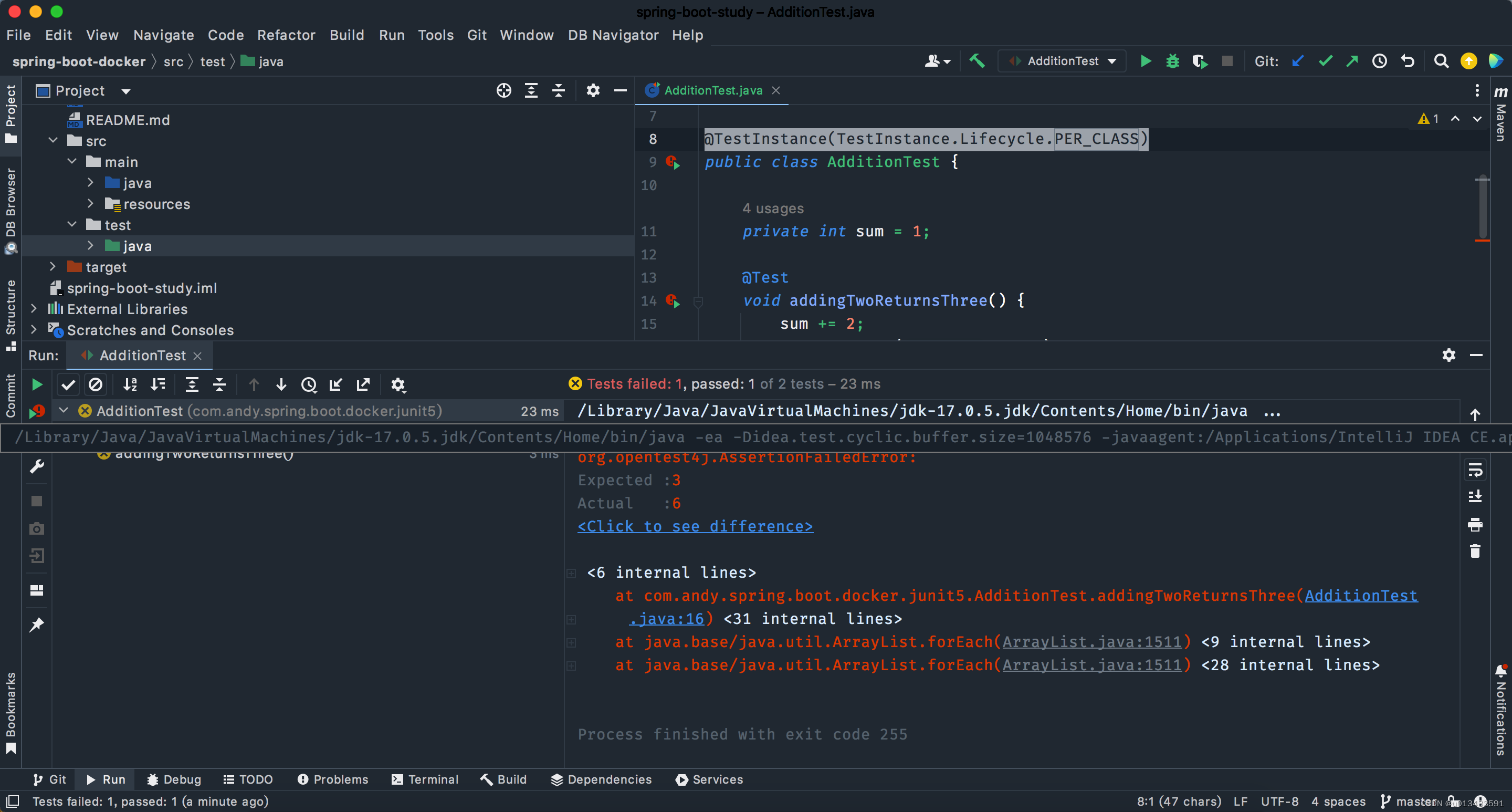Start debugging with the bug icon
The image size is (1512, 812).
coord(1172,61)
